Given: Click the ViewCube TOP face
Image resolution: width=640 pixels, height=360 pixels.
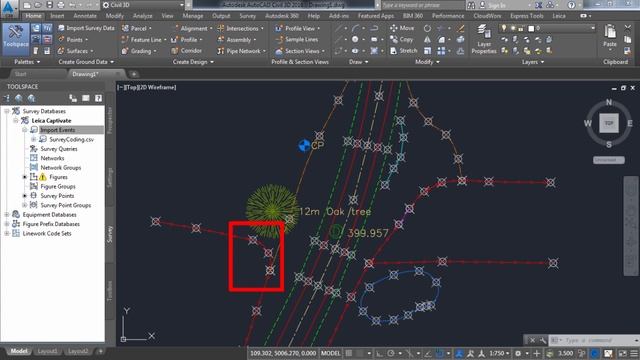Looking at the screenshot, I should 609,123.
